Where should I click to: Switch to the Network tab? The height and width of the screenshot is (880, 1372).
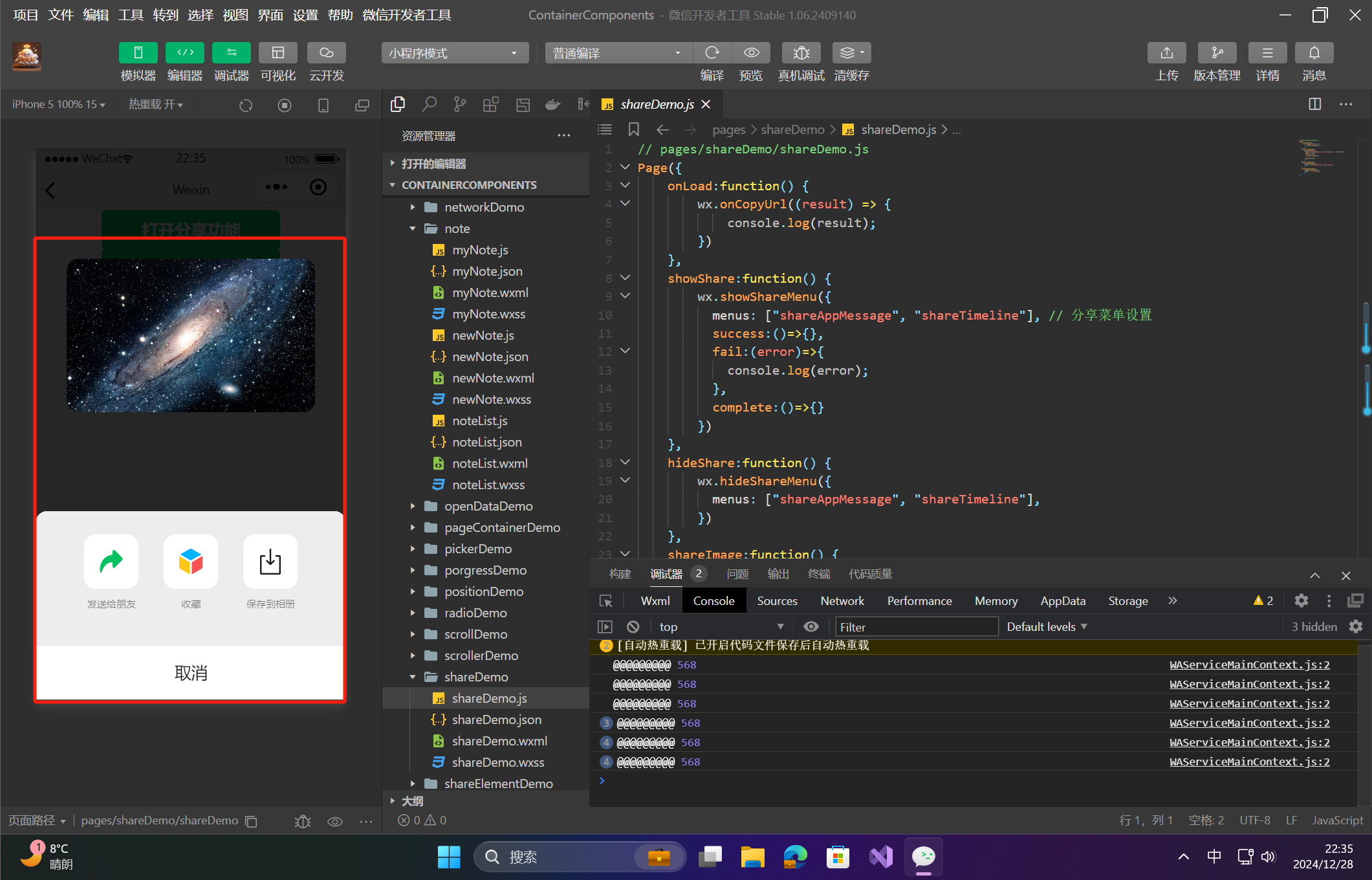tap(842, 600)
